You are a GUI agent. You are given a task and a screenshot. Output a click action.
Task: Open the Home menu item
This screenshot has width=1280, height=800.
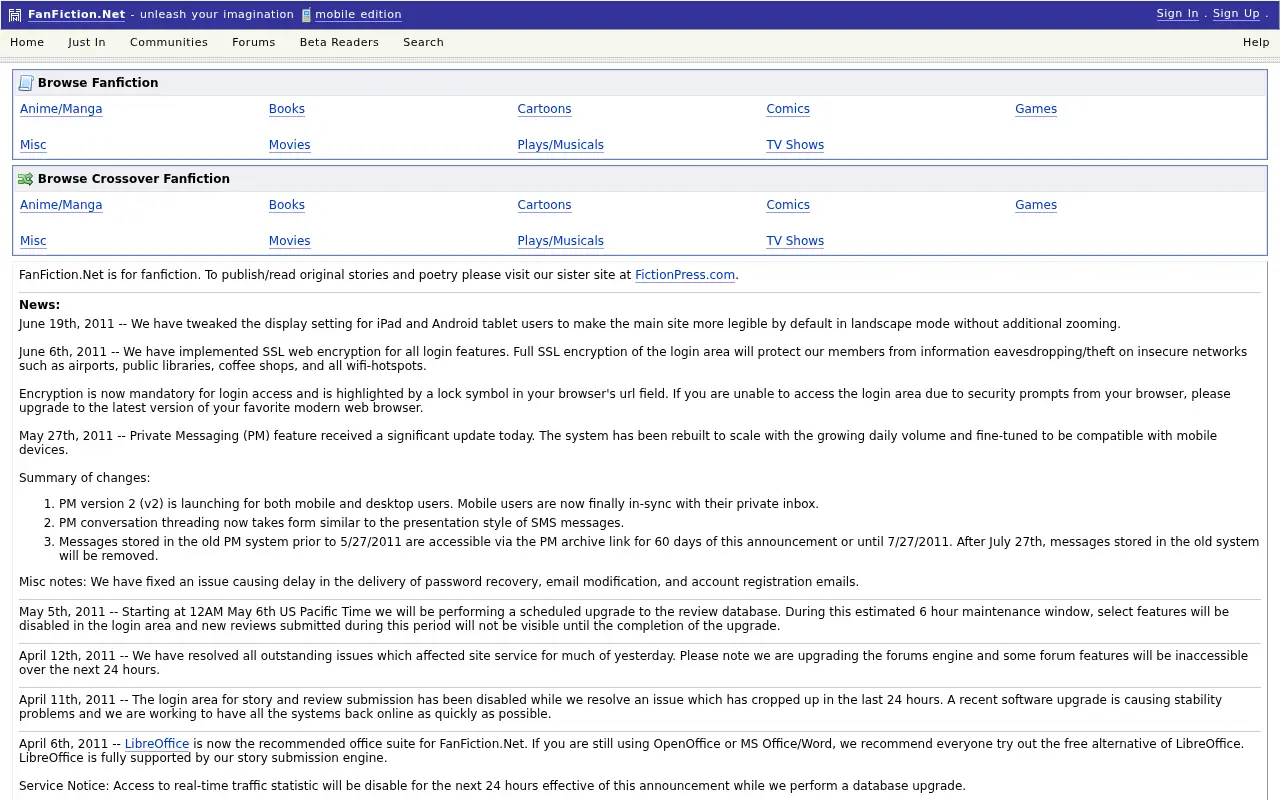pos(27,42)
